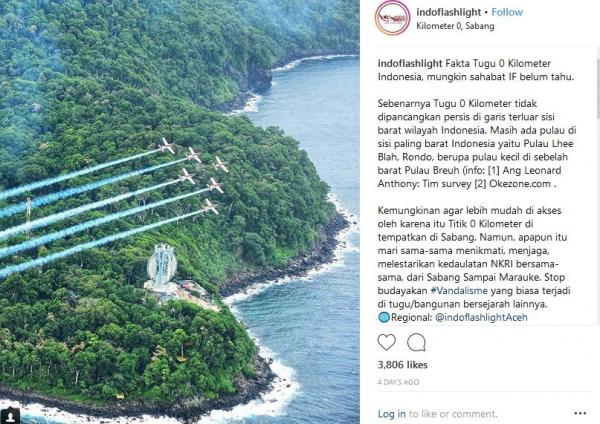This screenshot has width=600, height=424.
Task: Click the aerial photo of the monument
Action: tap(180, 212)
